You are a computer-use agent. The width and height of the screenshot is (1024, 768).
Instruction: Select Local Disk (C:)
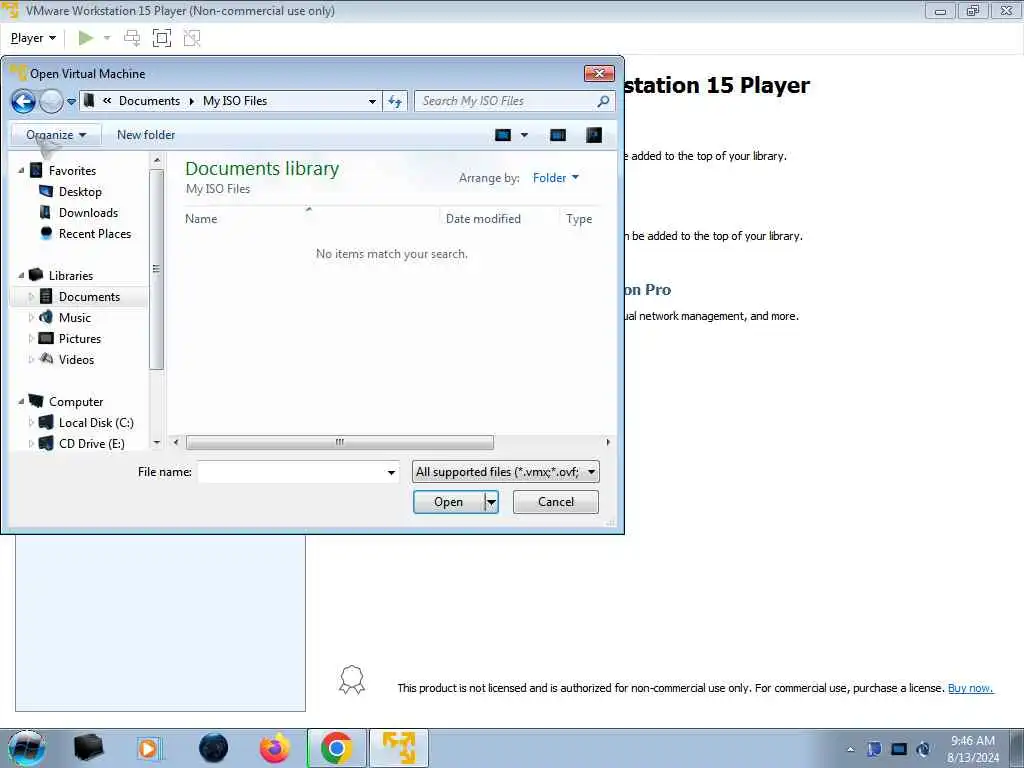pyautogui.click(x=96, y=423)
